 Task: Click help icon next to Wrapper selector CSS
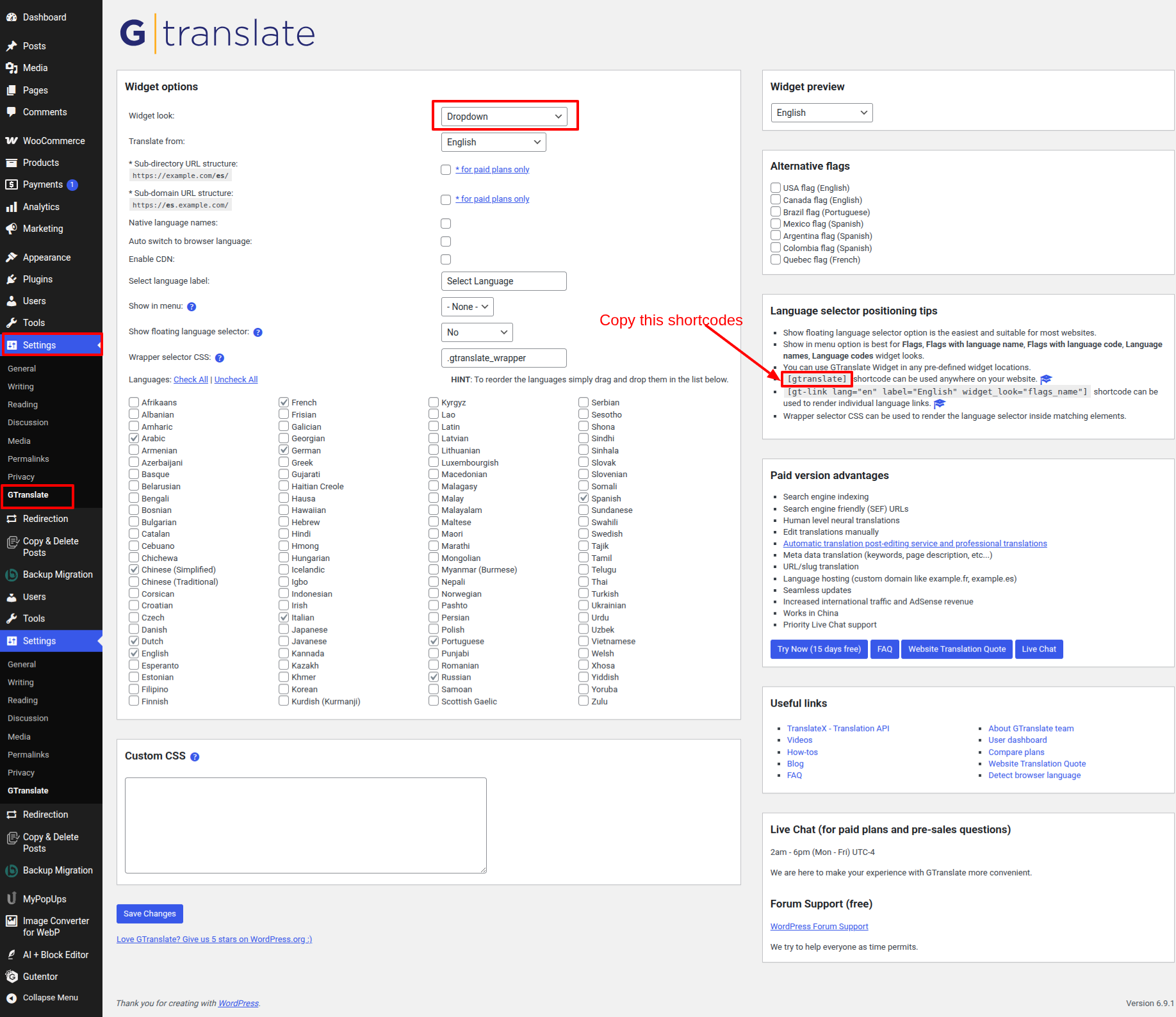point(220,358)
